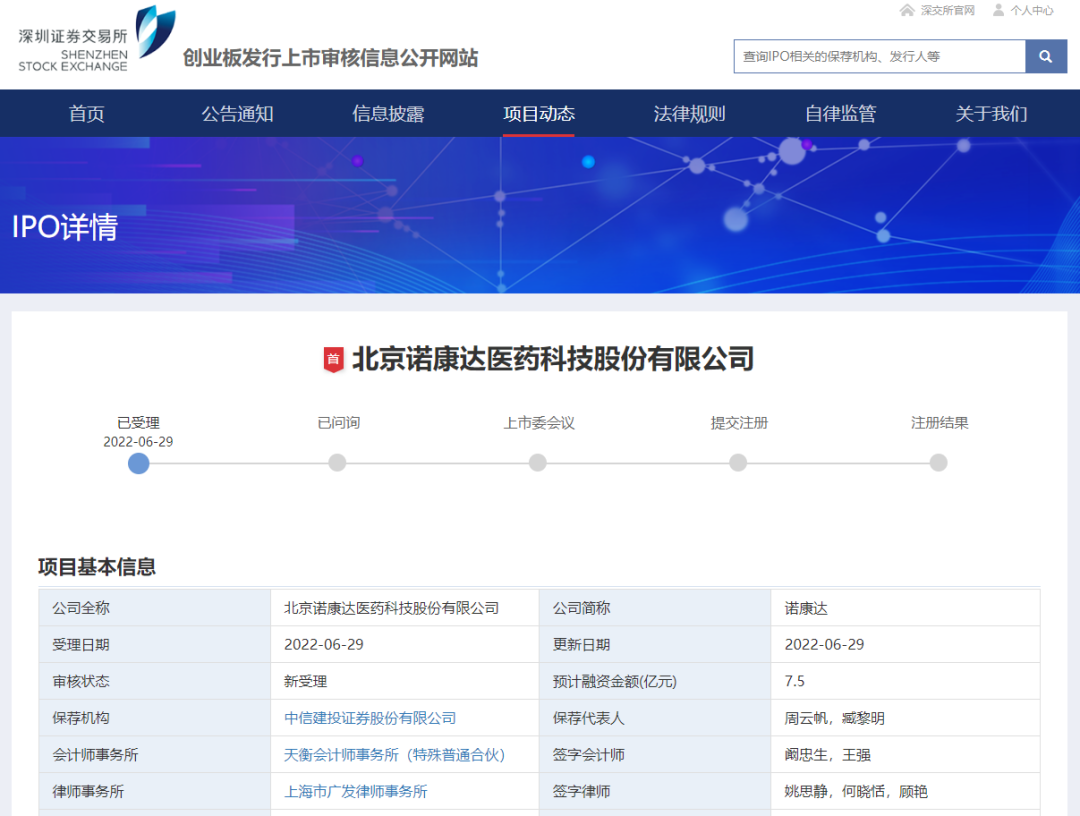Click the 提交注册 progress step dot
The height and width of the screenshot is (816, 1080).
(738, 463)
